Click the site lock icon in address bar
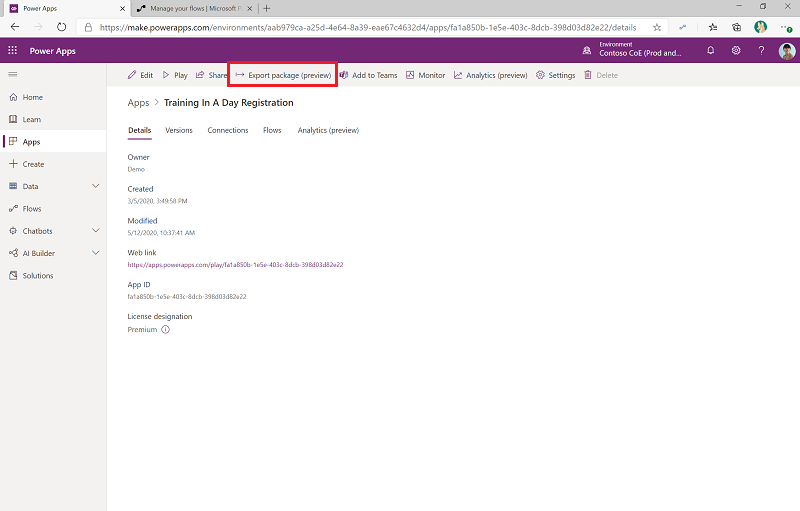 tap(88, 27)
